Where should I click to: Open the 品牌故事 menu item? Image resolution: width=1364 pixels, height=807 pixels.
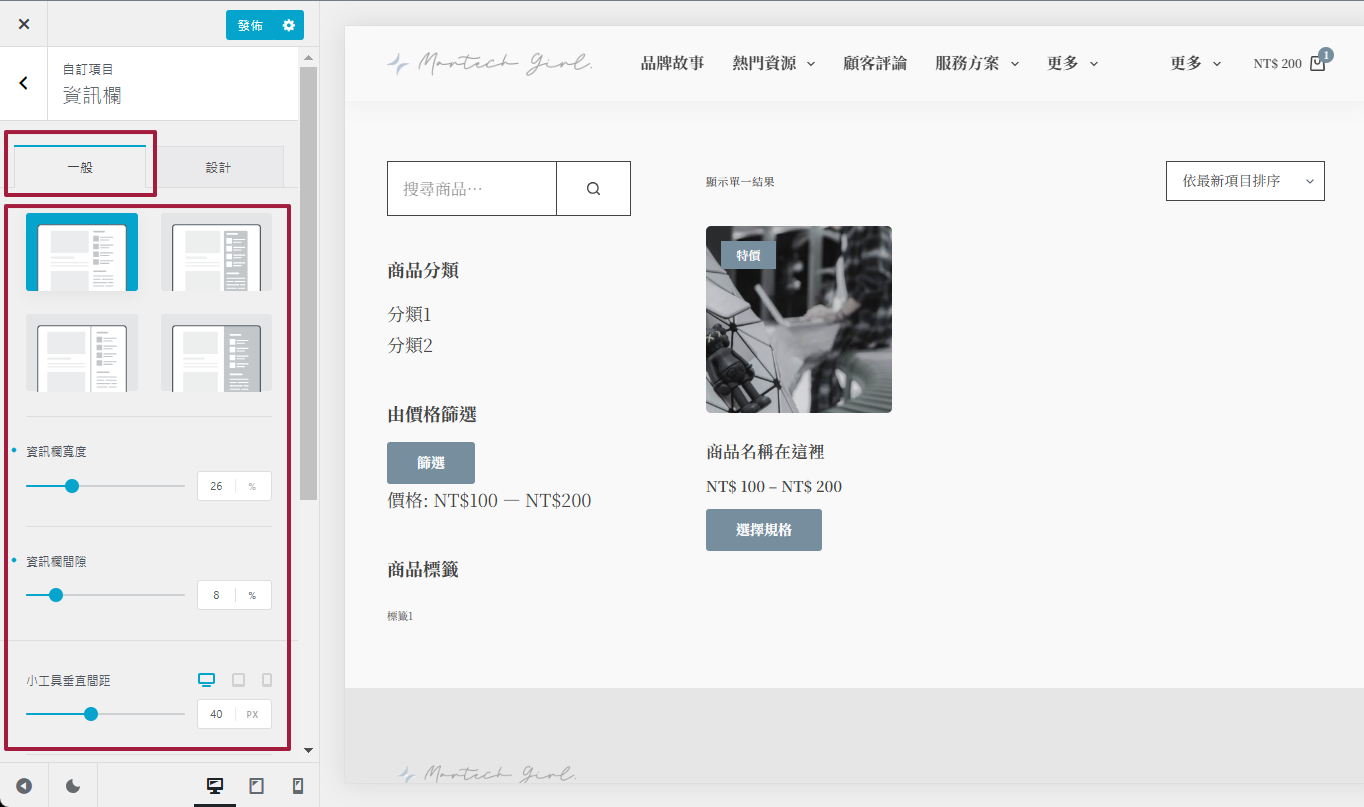pos(672,63)
